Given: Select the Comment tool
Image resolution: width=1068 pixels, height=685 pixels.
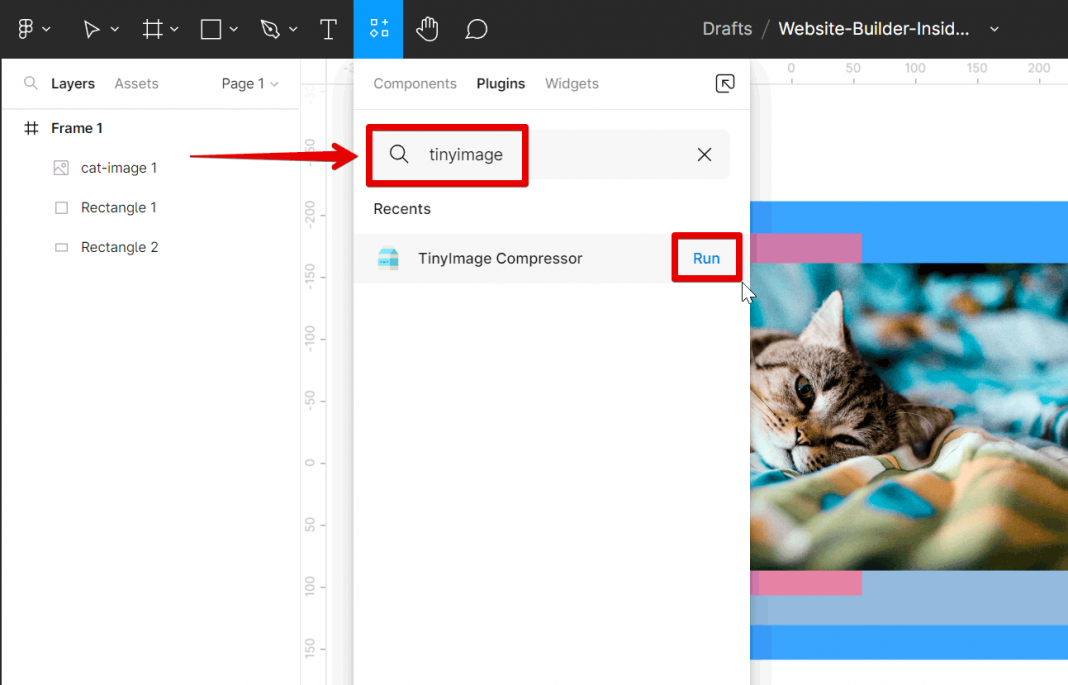Looking at the screenshot, I should 476,29.
